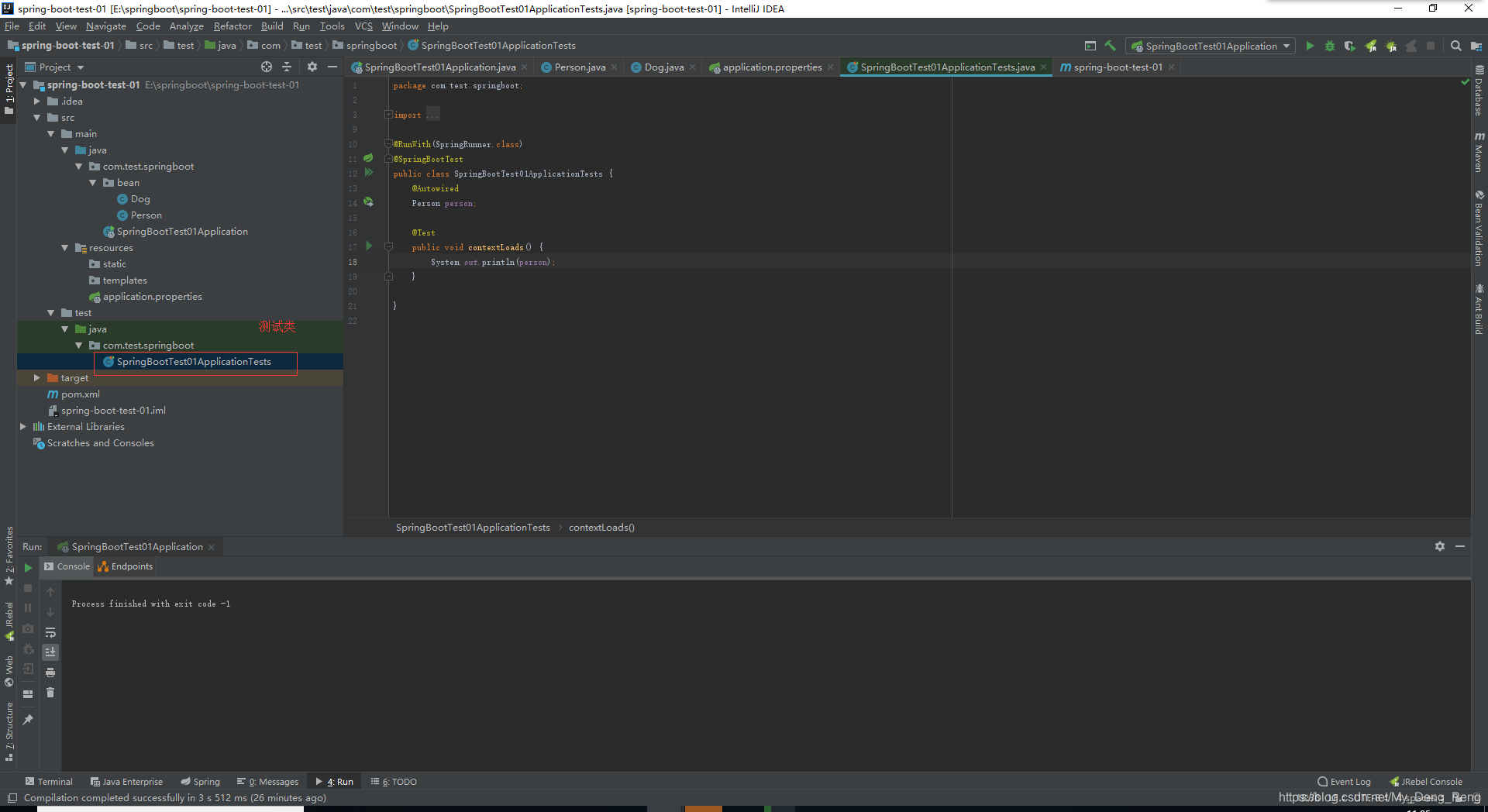1488x812 pixels.
Task: Open the Maven side panel
Action: (x=1479, y=152)
